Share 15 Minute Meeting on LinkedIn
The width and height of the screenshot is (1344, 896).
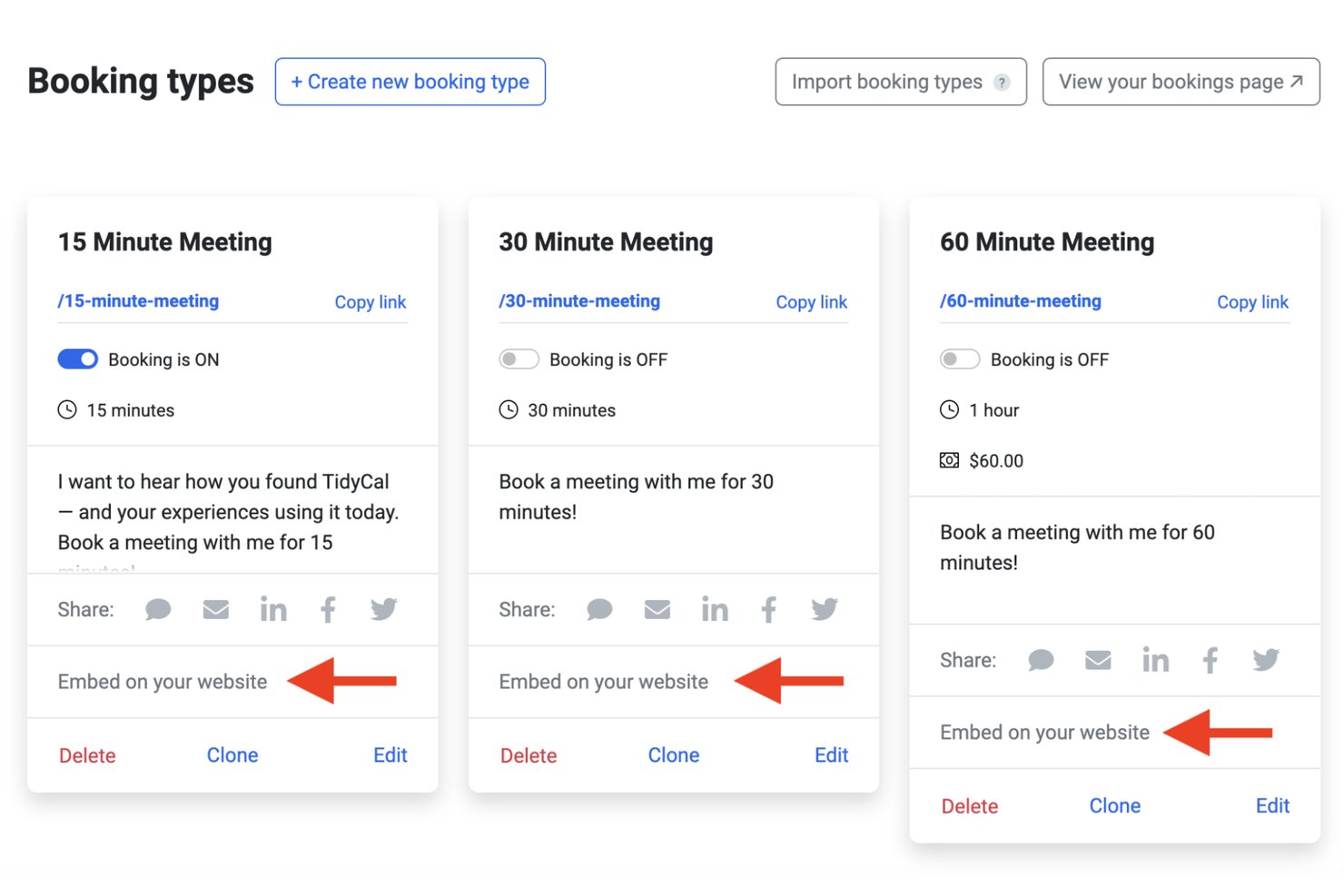(x=272, y=609)
